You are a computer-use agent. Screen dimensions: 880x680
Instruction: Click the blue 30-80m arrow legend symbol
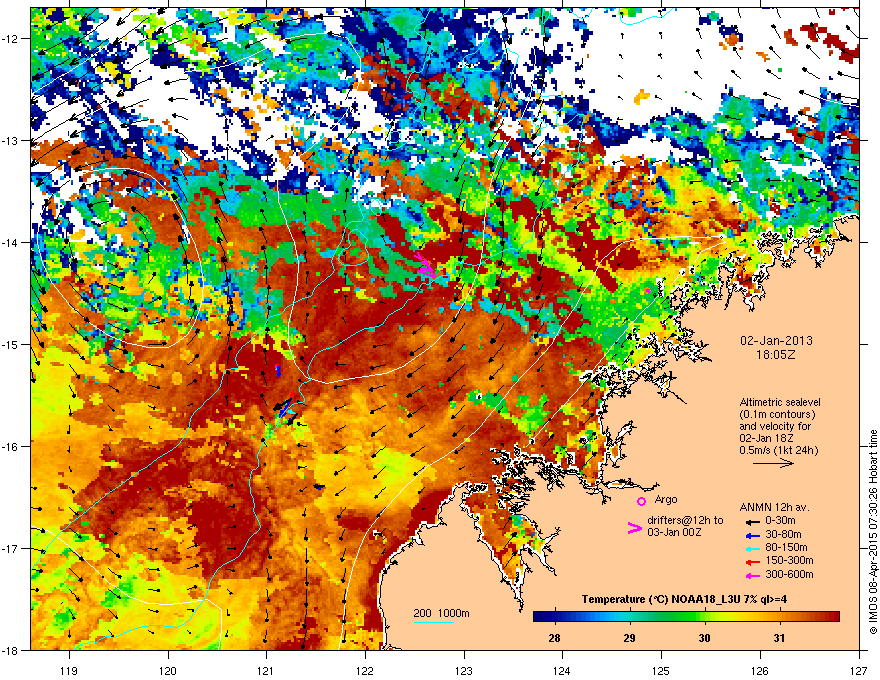pos(751,535)
